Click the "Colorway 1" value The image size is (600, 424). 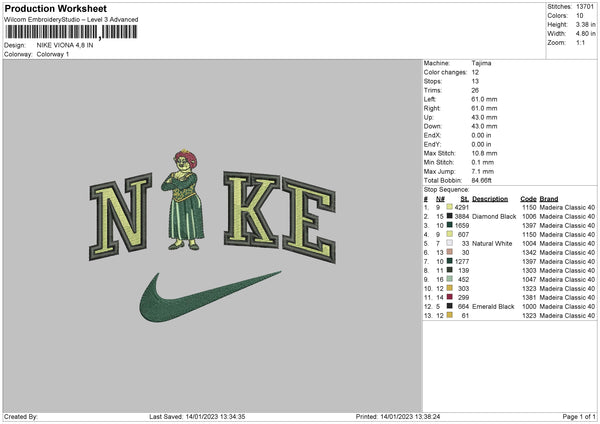[53, 54]
